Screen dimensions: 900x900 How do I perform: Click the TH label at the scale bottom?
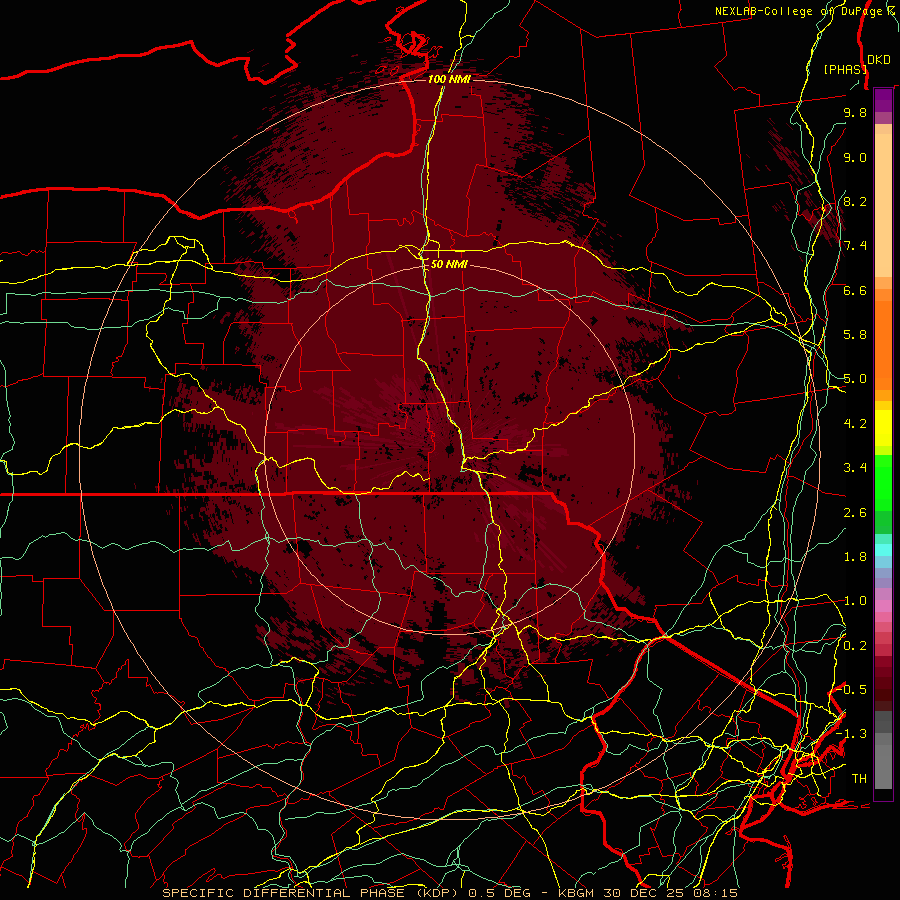click(x=859, y=779)
